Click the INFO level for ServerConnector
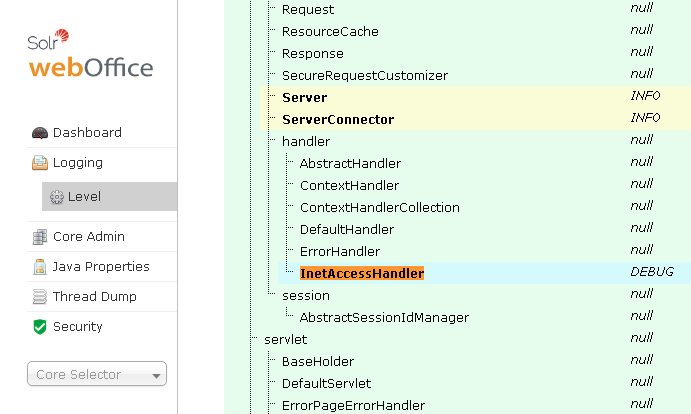The width and height of the screenshot is (691, 414). pyautogui.click(x=645, y=118)
